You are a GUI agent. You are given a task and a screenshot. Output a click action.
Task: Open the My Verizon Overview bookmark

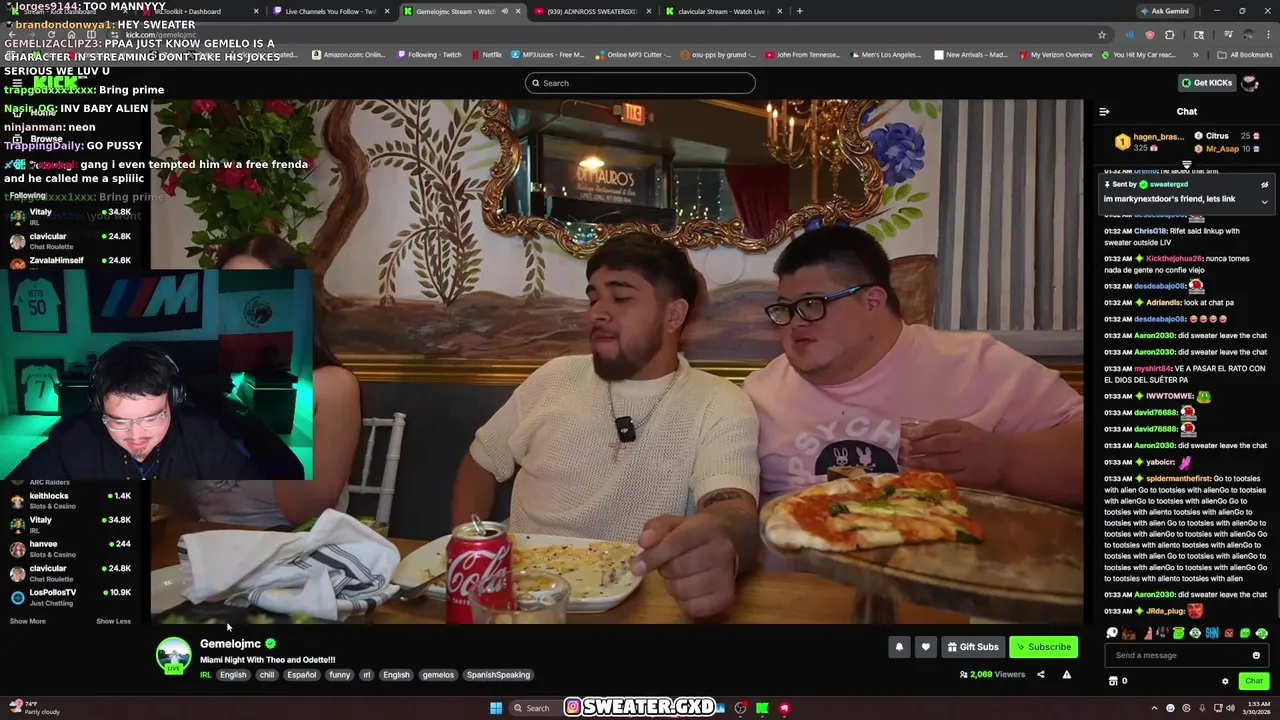[1055, 55]
